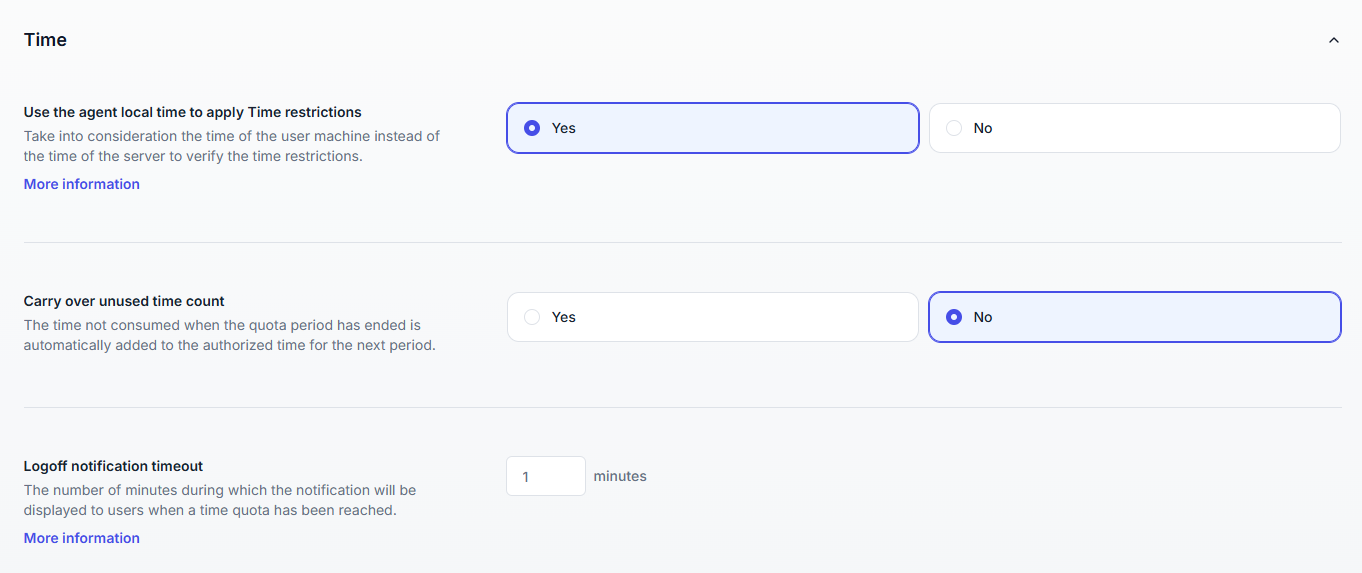This screenshot has width=1362, height=573.
Task: Open More information about agent local time
Action: (x=82, y=184)
